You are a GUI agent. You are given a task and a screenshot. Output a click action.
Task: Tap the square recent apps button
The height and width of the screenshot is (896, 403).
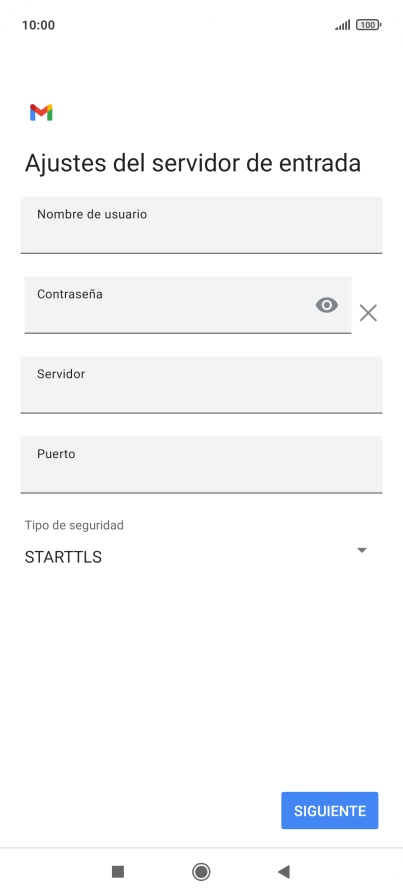118,871
